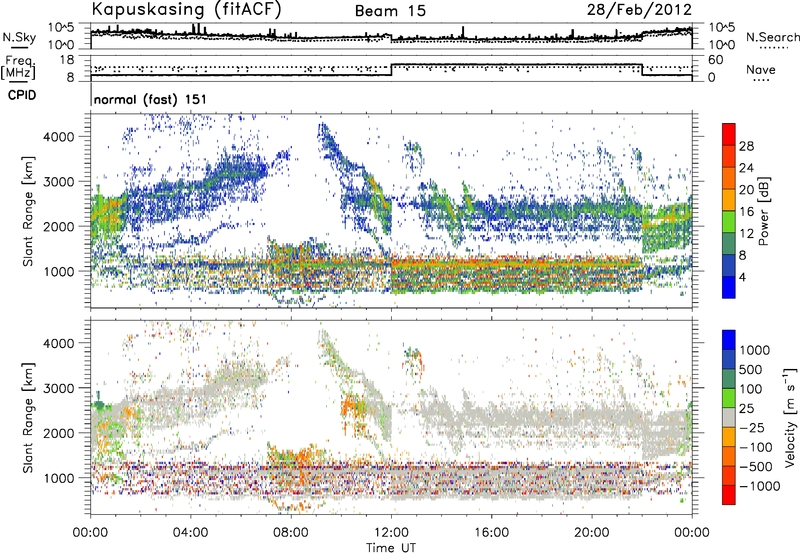Screen dimensions: 800x554
Task: Click the 'CPID' row label
Action: (22, 95)
